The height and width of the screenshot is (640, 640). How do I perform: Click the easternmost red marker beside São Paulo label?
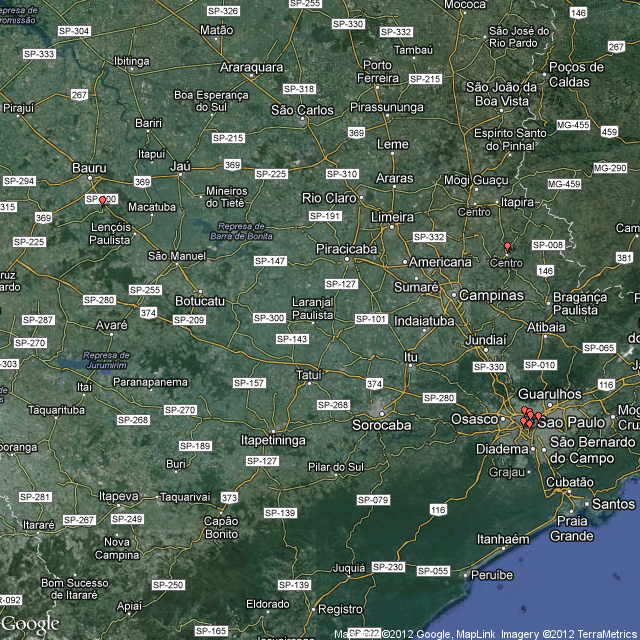(x=539, y=417)
